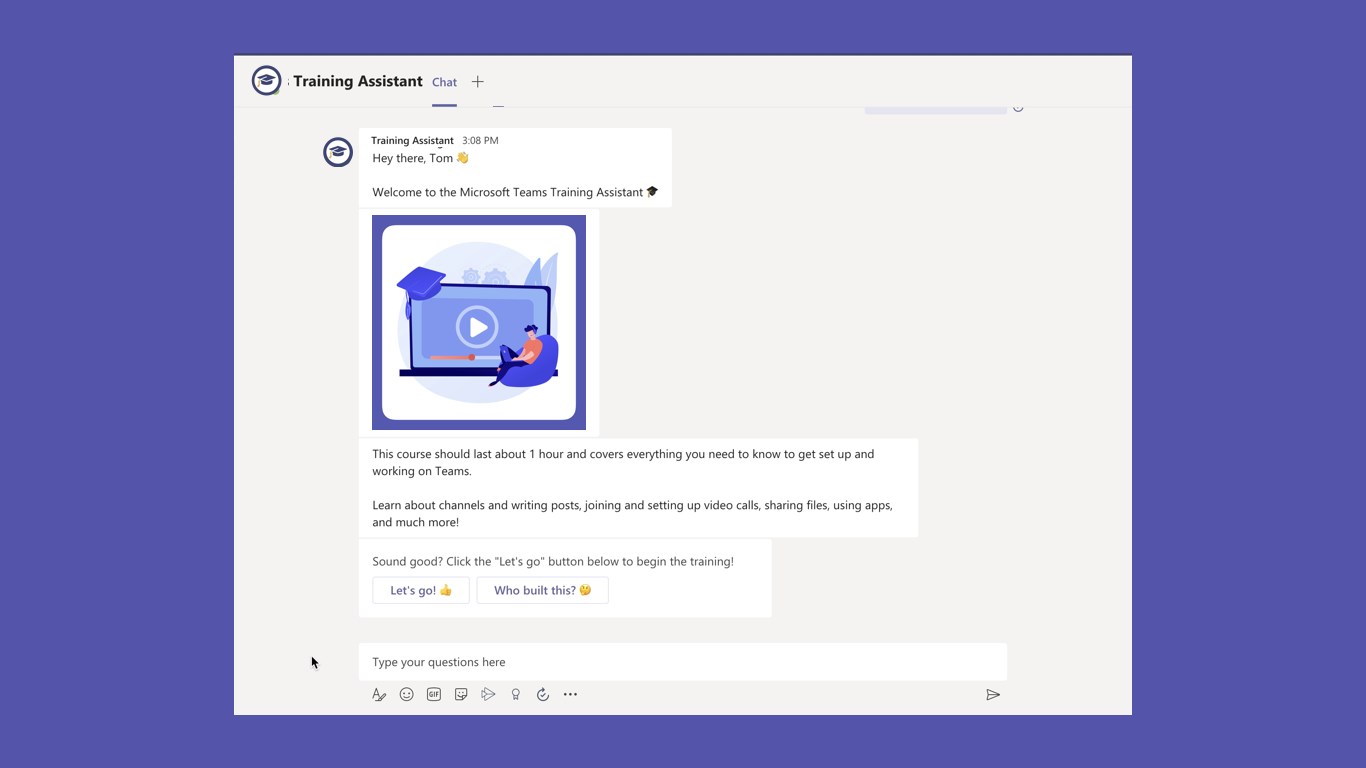
Task: Send the message with the arrow icon
Action: 993,695
